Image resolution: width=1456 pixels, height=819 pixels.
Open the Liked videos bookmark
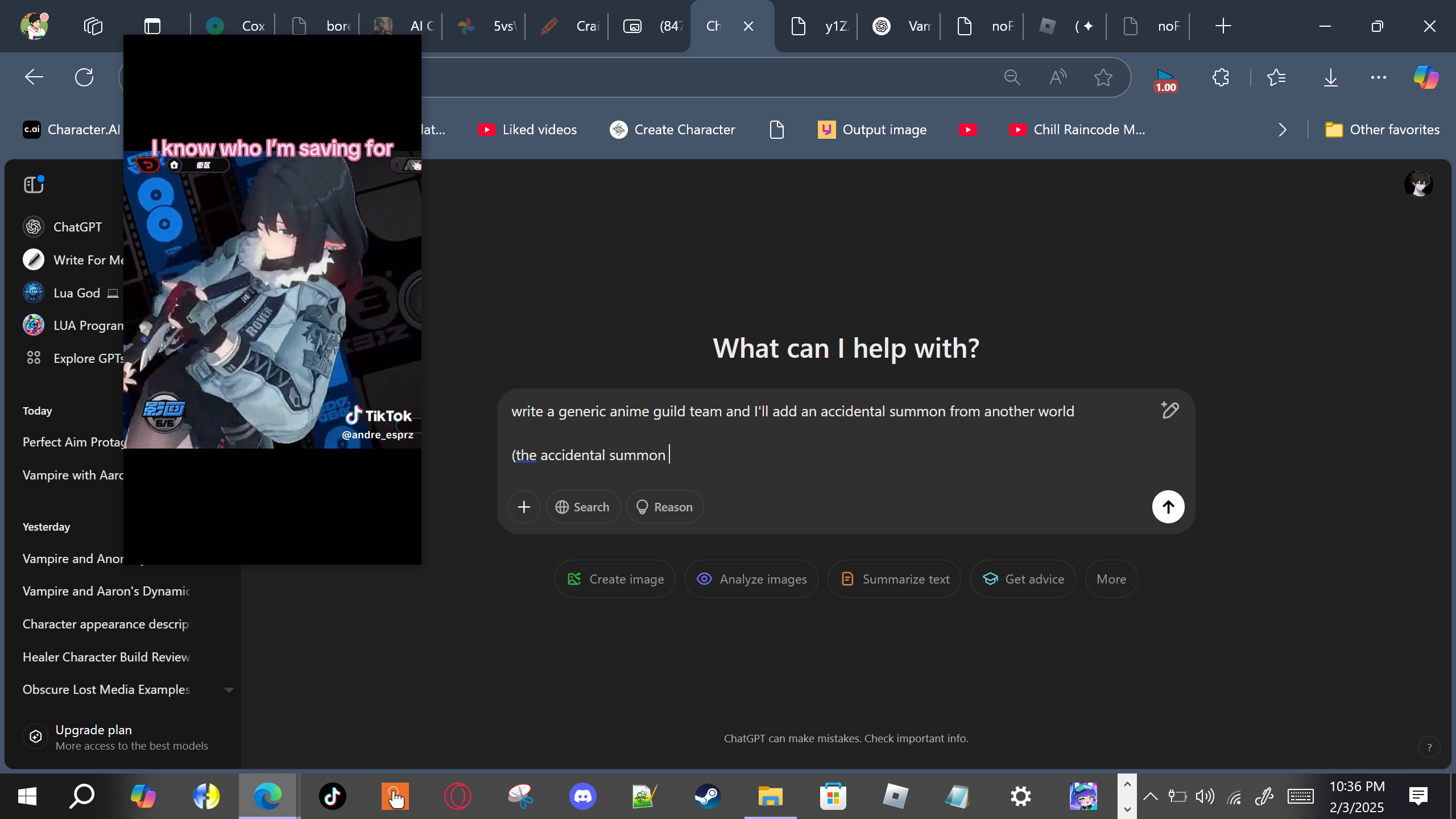(527, 130)
